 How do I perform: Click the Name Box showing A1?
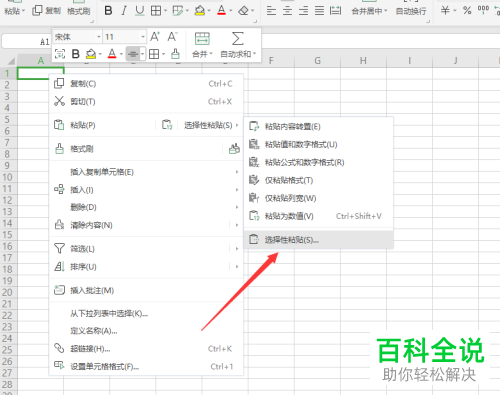coord(26,42)
